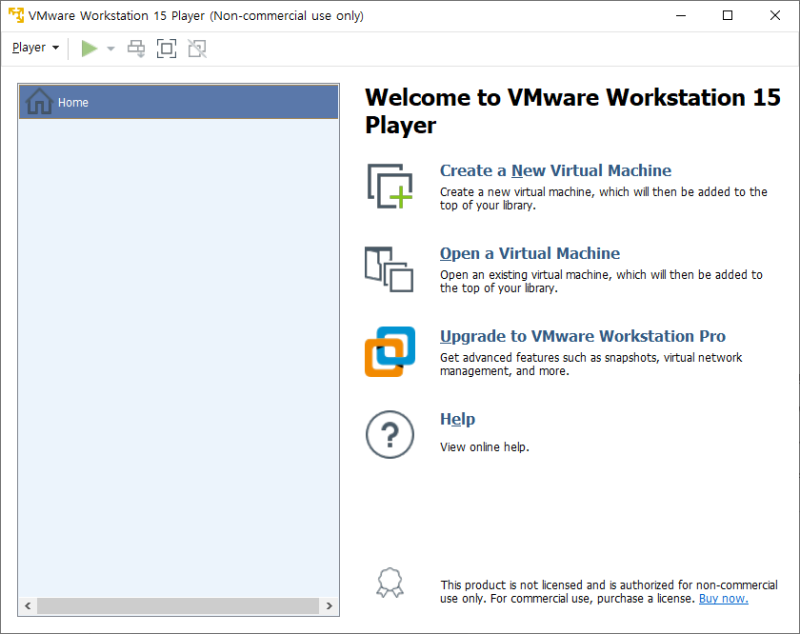
Task: Click the left arrow of the horizontal scrollbar
Action: point(26,605)
